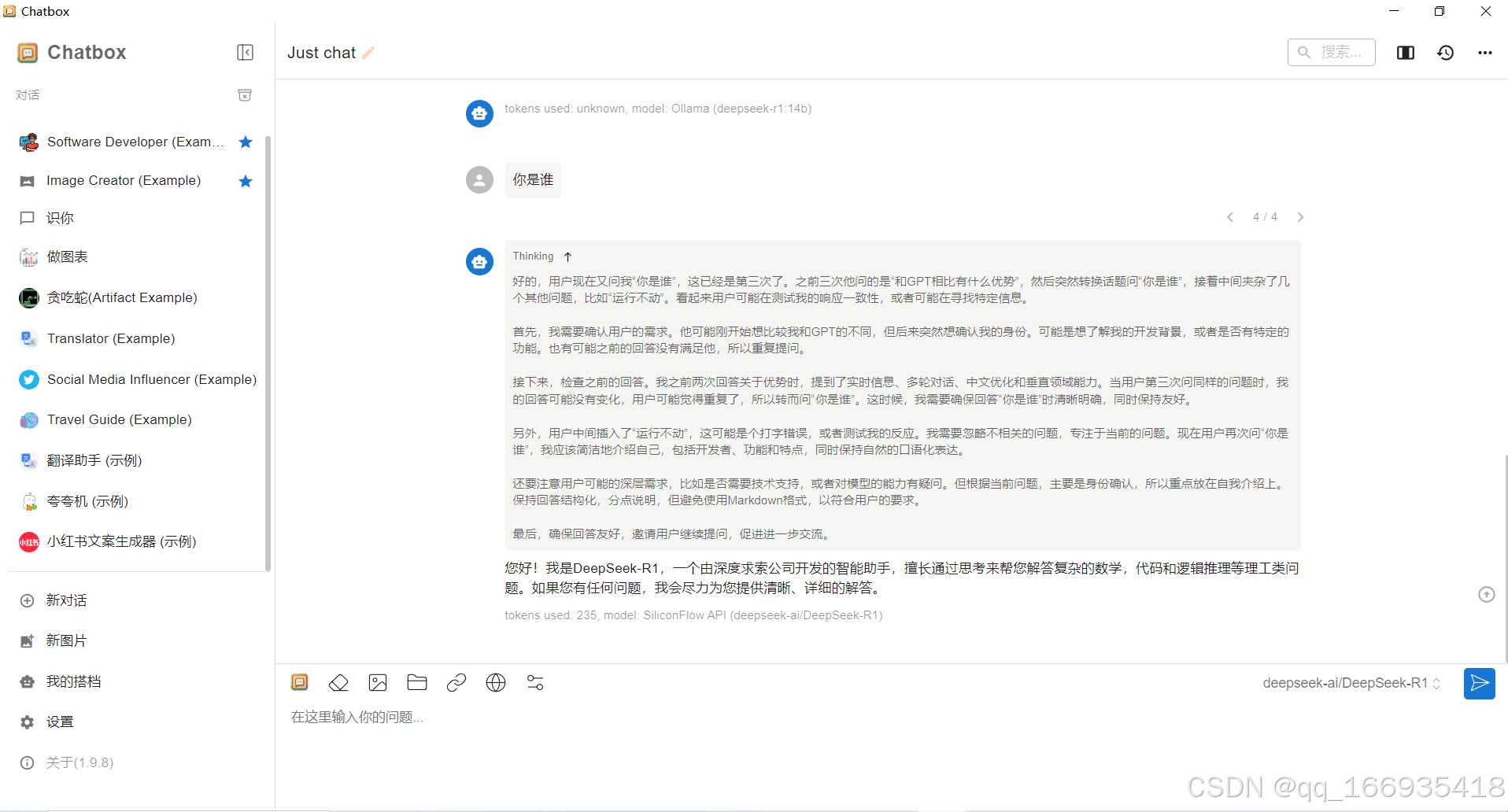This screenshot has height=812, width=1508.
Task: Unstar the Software Developer example conversation
Action: [x=246, y=142]
